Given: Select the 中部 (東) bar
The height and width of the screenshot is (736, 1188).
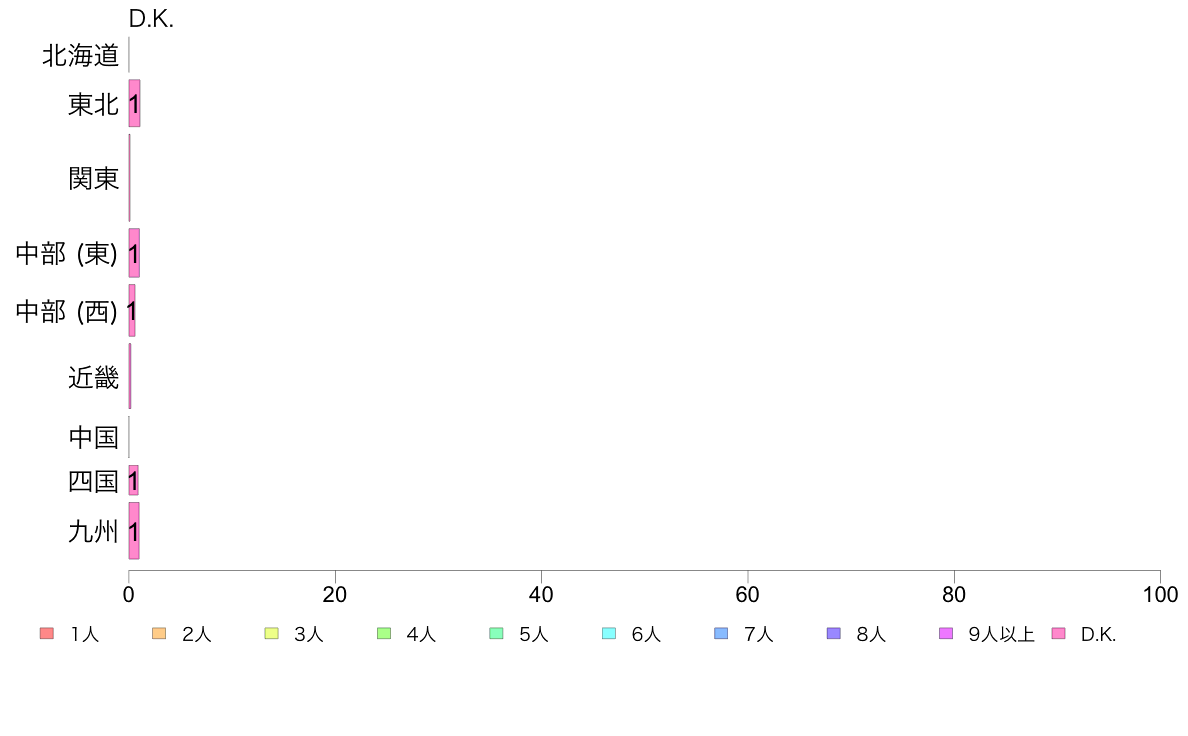Looking at the screenshot, I should coord(134,253).
